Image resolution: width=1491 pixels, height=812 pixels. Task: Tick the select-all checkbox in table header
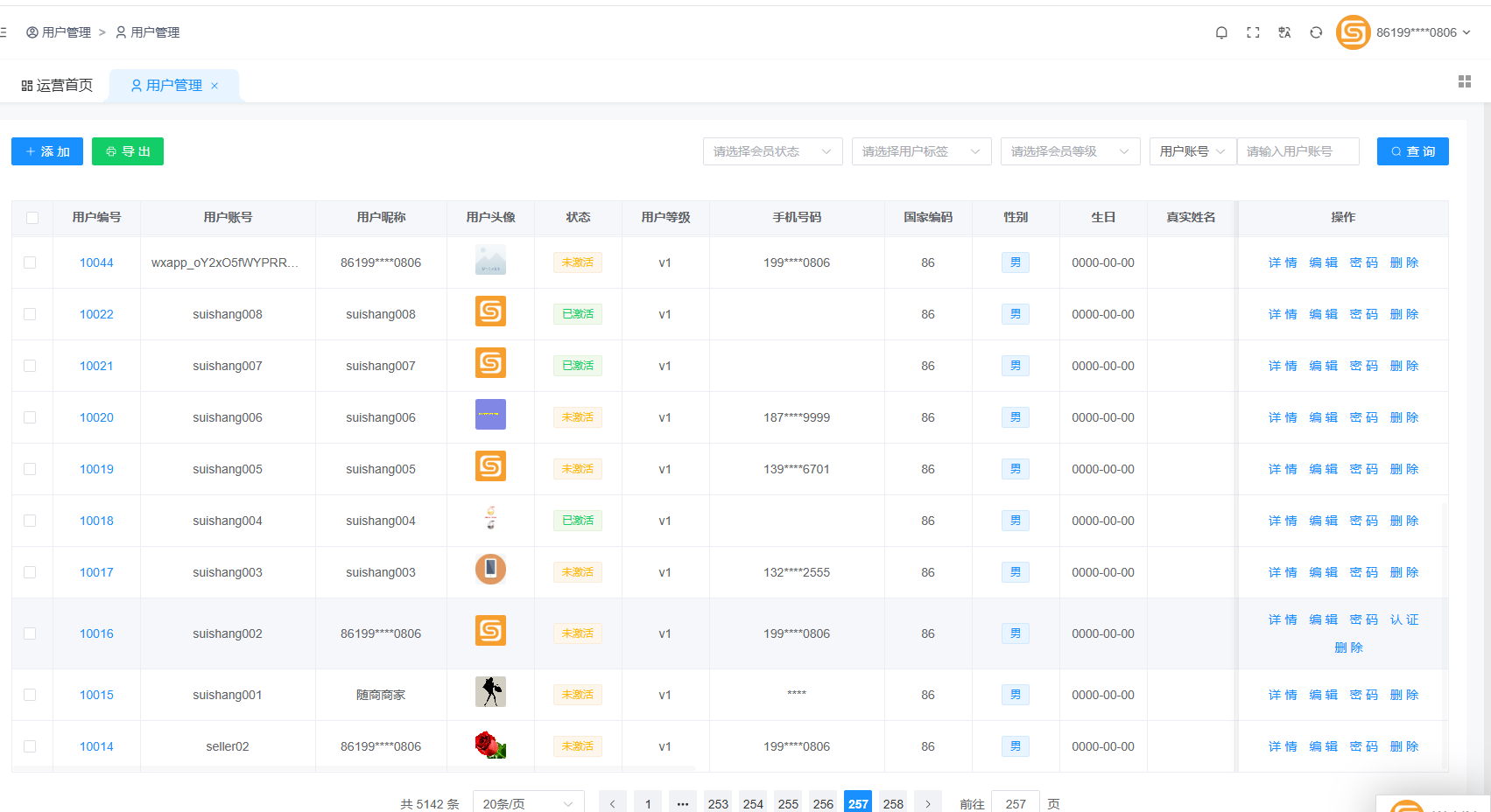(32, 218)
